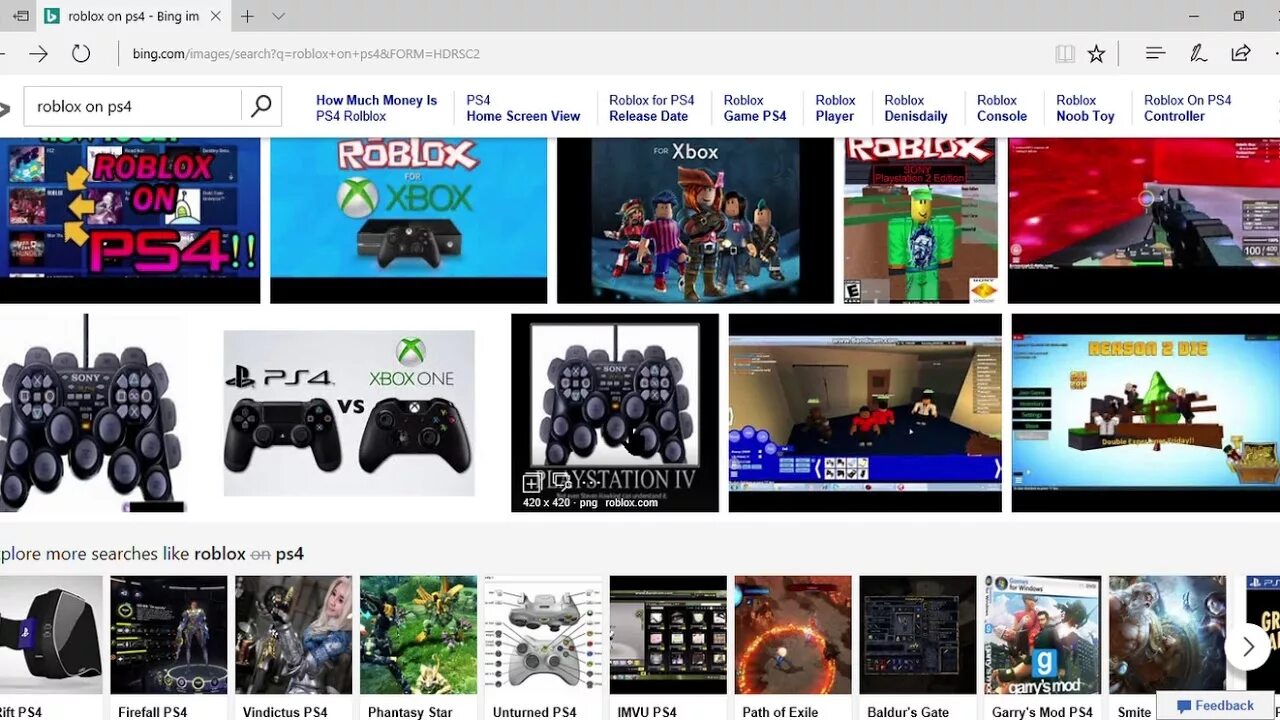Screen dimensions: 1280x720
Task: Open the Reason 2 Die image
Action: point(1146,413)
